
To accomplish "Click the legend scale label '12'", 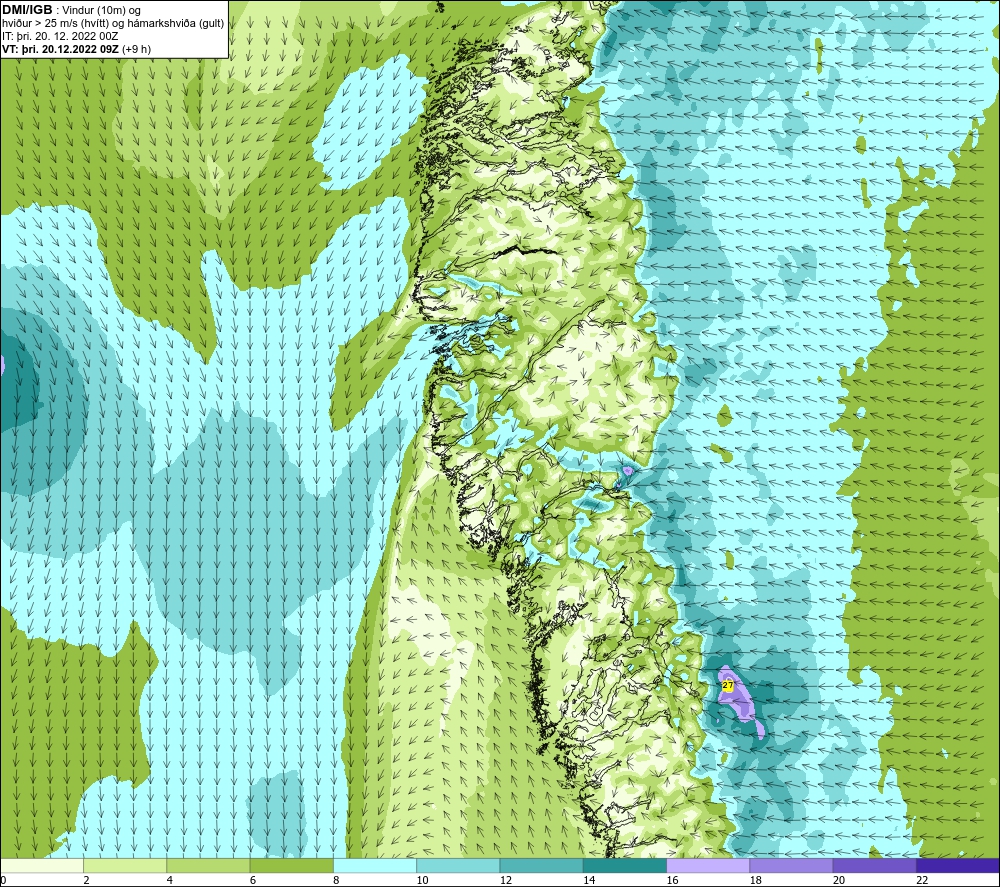I will pos(506,880).
